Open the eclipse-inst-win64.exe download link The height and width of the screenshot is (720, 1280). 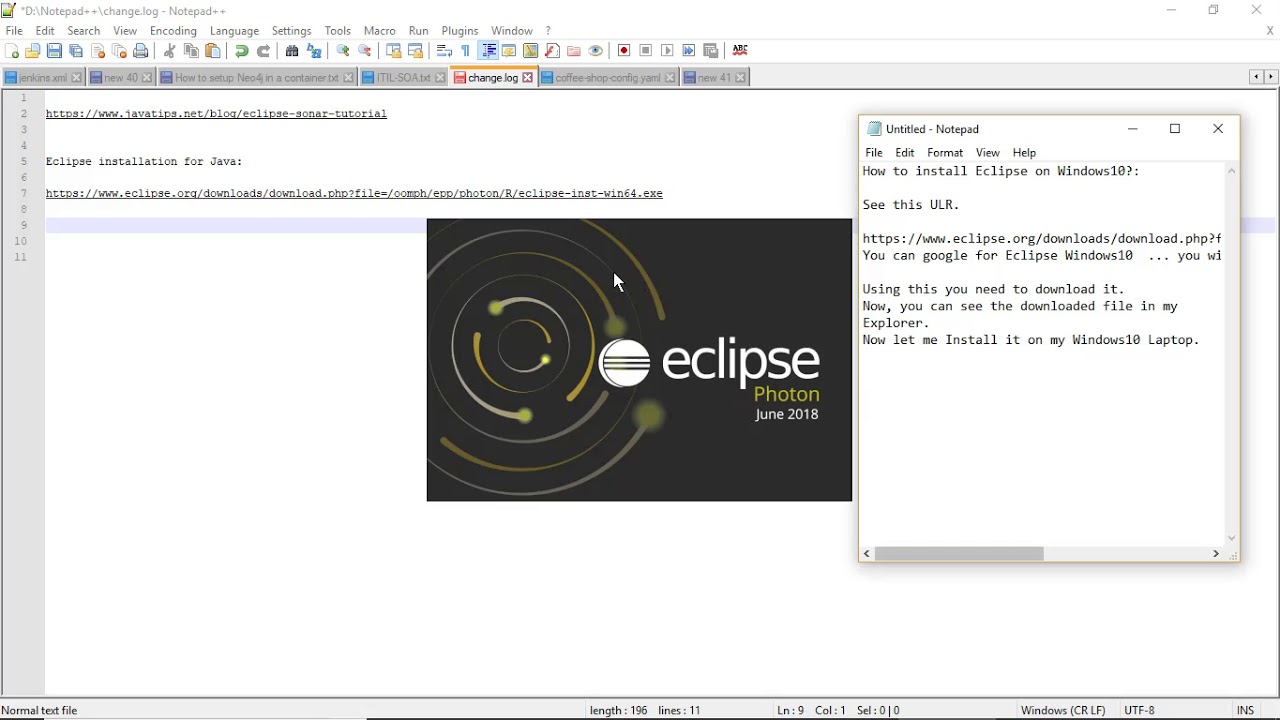point(354,194)
